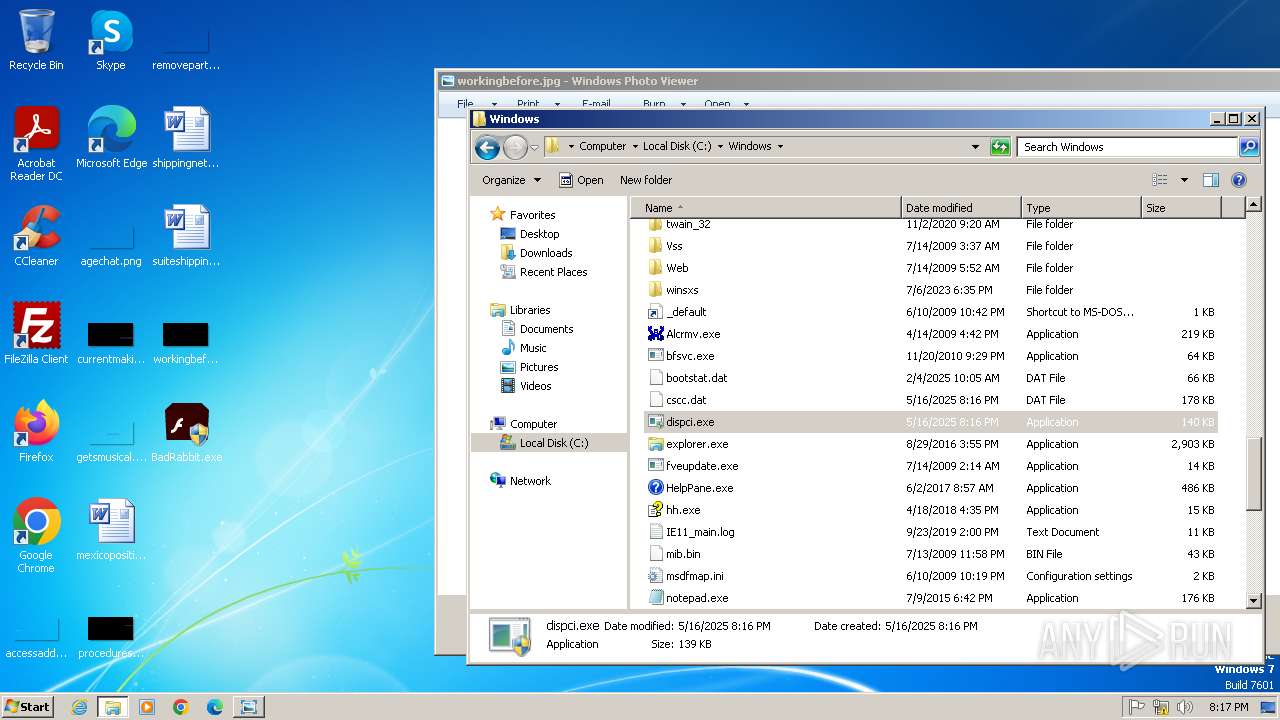Click the Open button in Explorer toolbar
The height and width of the screenshot is (720, 1280).
coord(581,180)
